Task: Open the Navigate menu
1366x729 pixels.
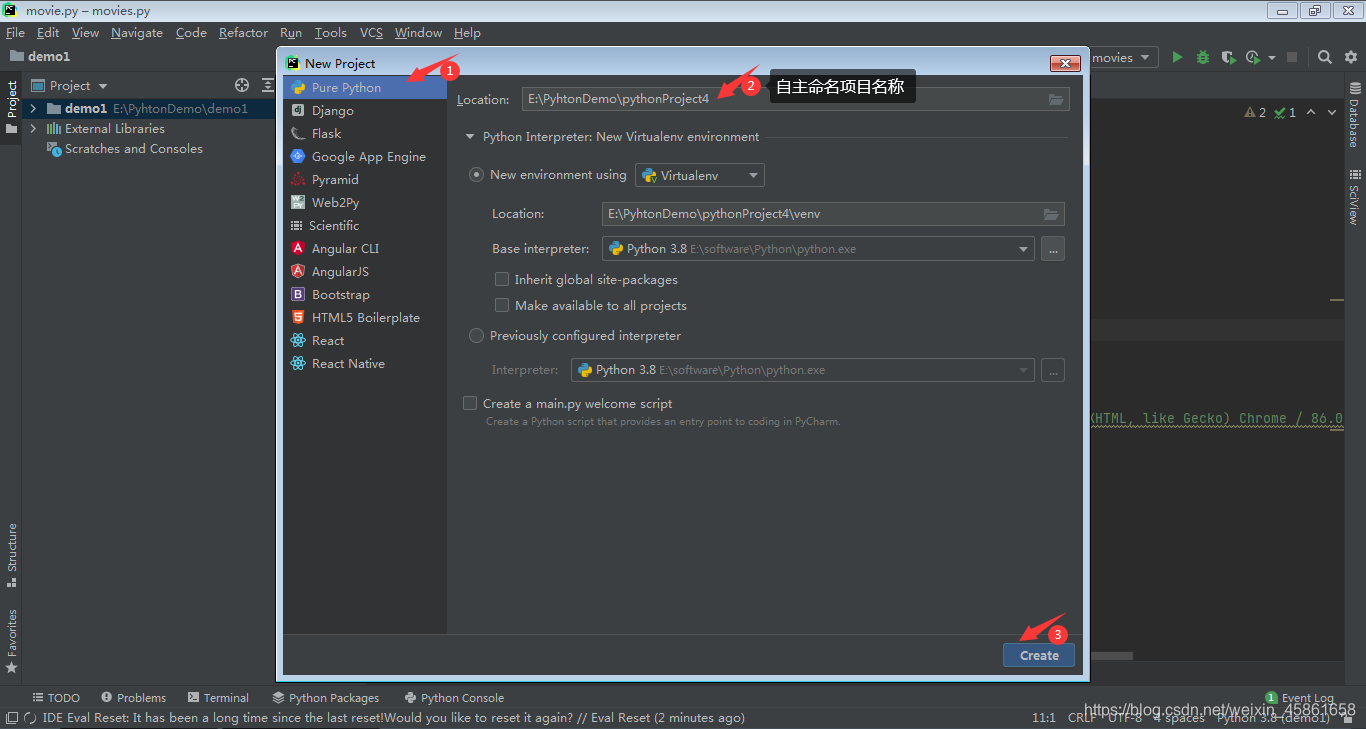Action: pos(137,33)
